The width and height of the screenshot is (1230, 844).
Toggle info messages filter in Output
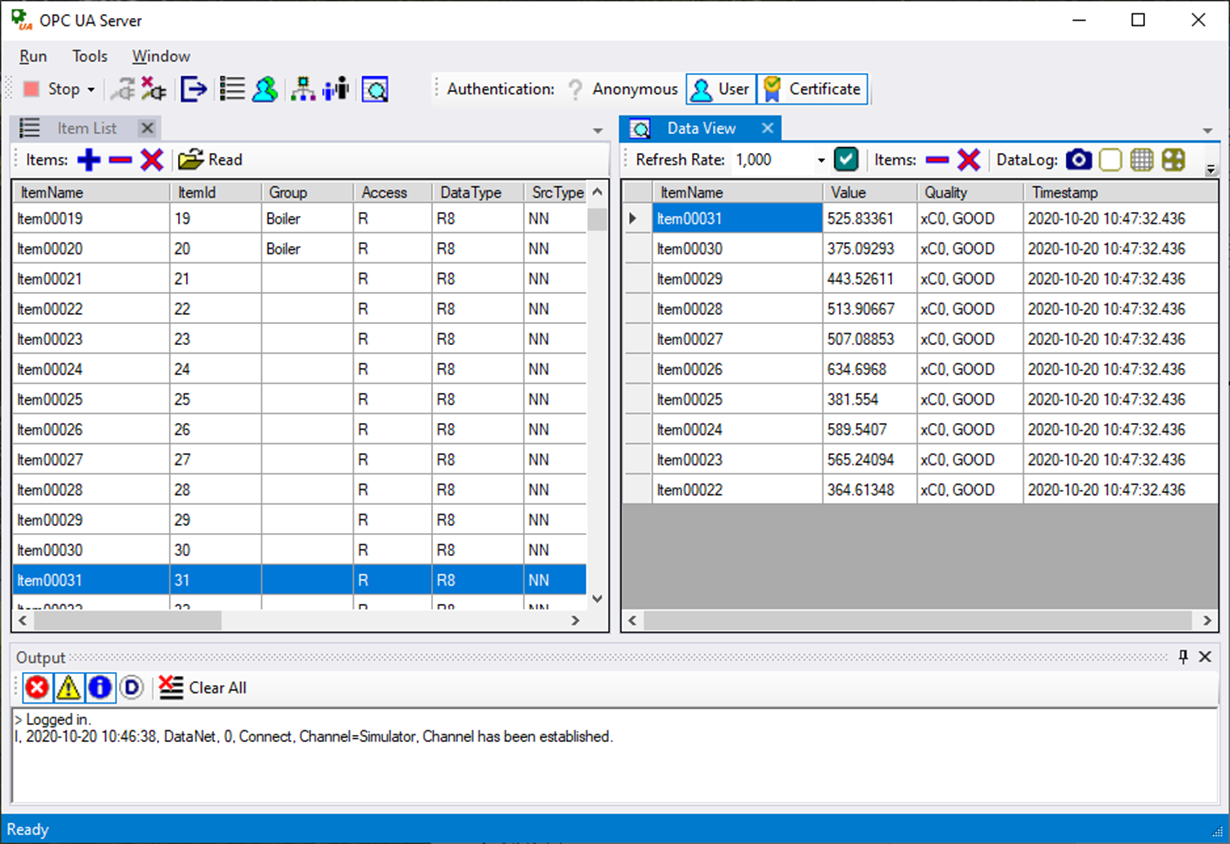[x=99, y=687]
